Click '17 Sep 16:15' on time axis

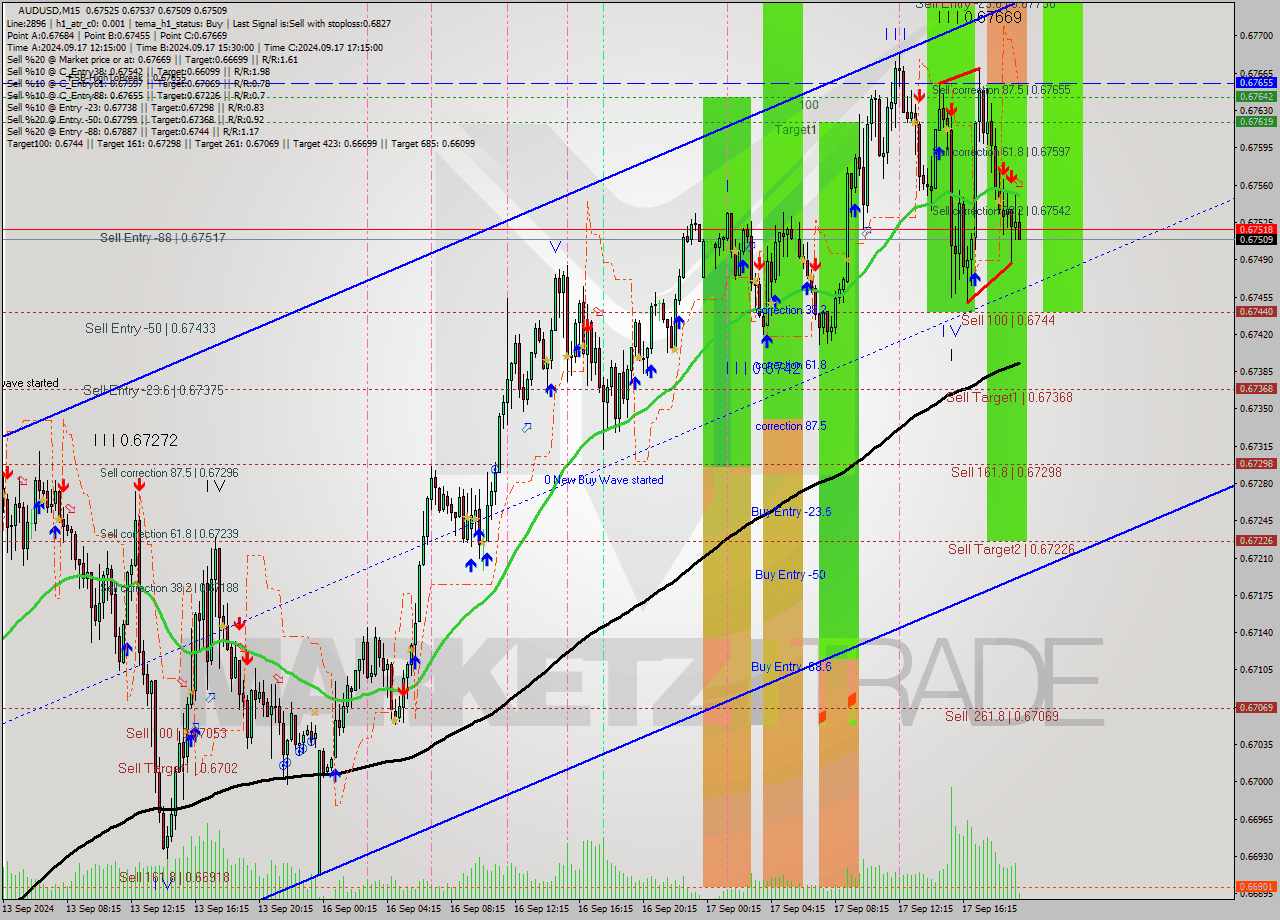click(x=989, y=910)
